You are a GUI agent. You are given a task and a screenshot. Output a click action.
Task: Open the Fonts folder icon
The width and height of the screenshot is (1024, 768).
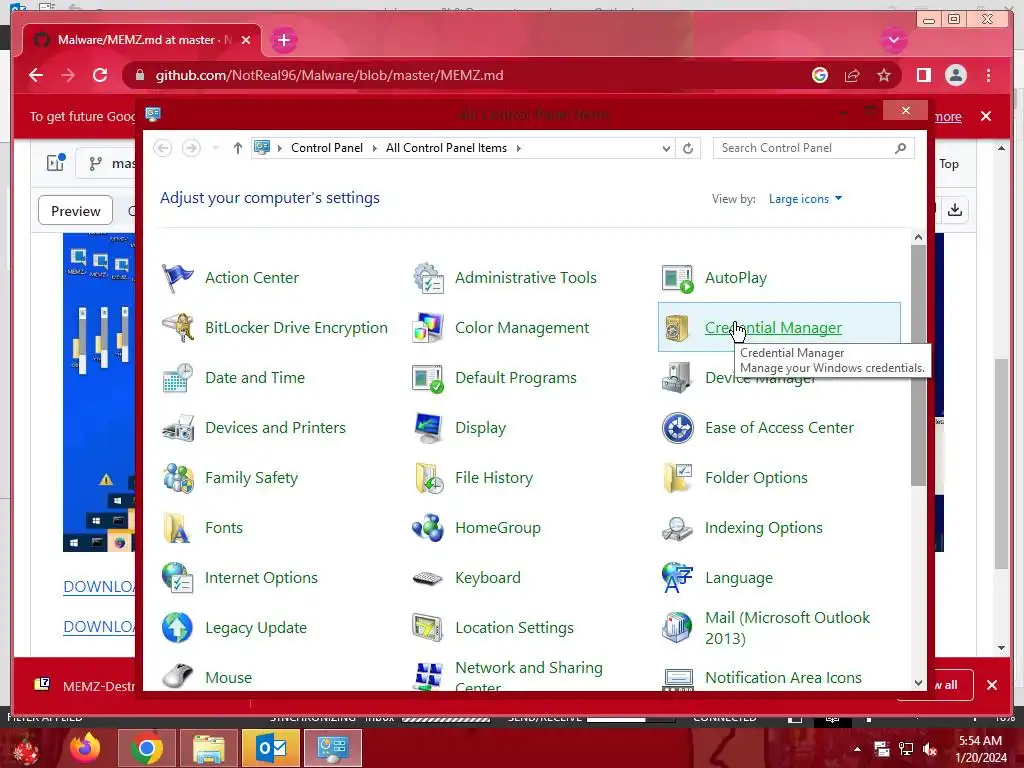[178, 528]
